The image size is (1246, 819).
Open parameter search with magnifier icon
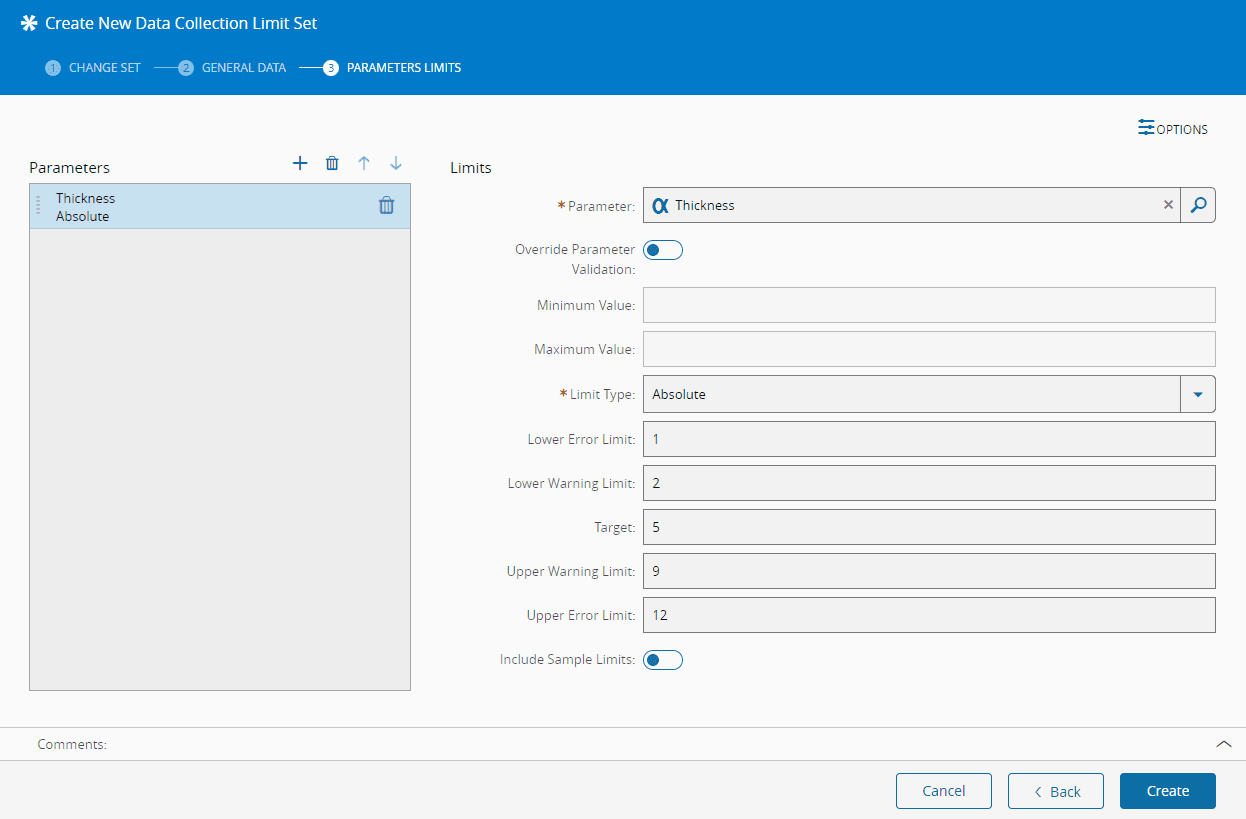(1198, 205)
